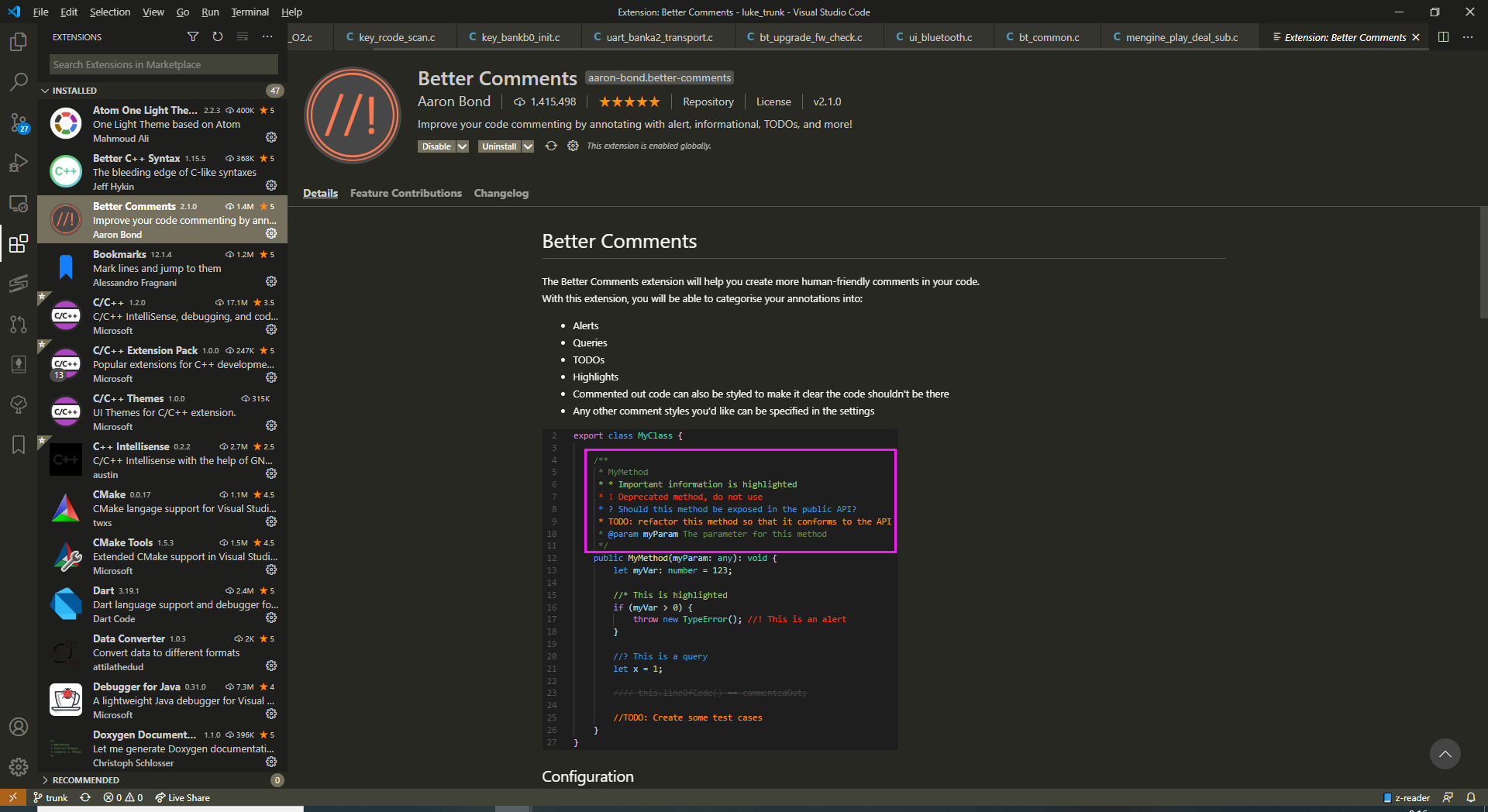Click errors and warnings count in status bar
Viewport: 1488px width, 812px height.
tap(123, 797)
